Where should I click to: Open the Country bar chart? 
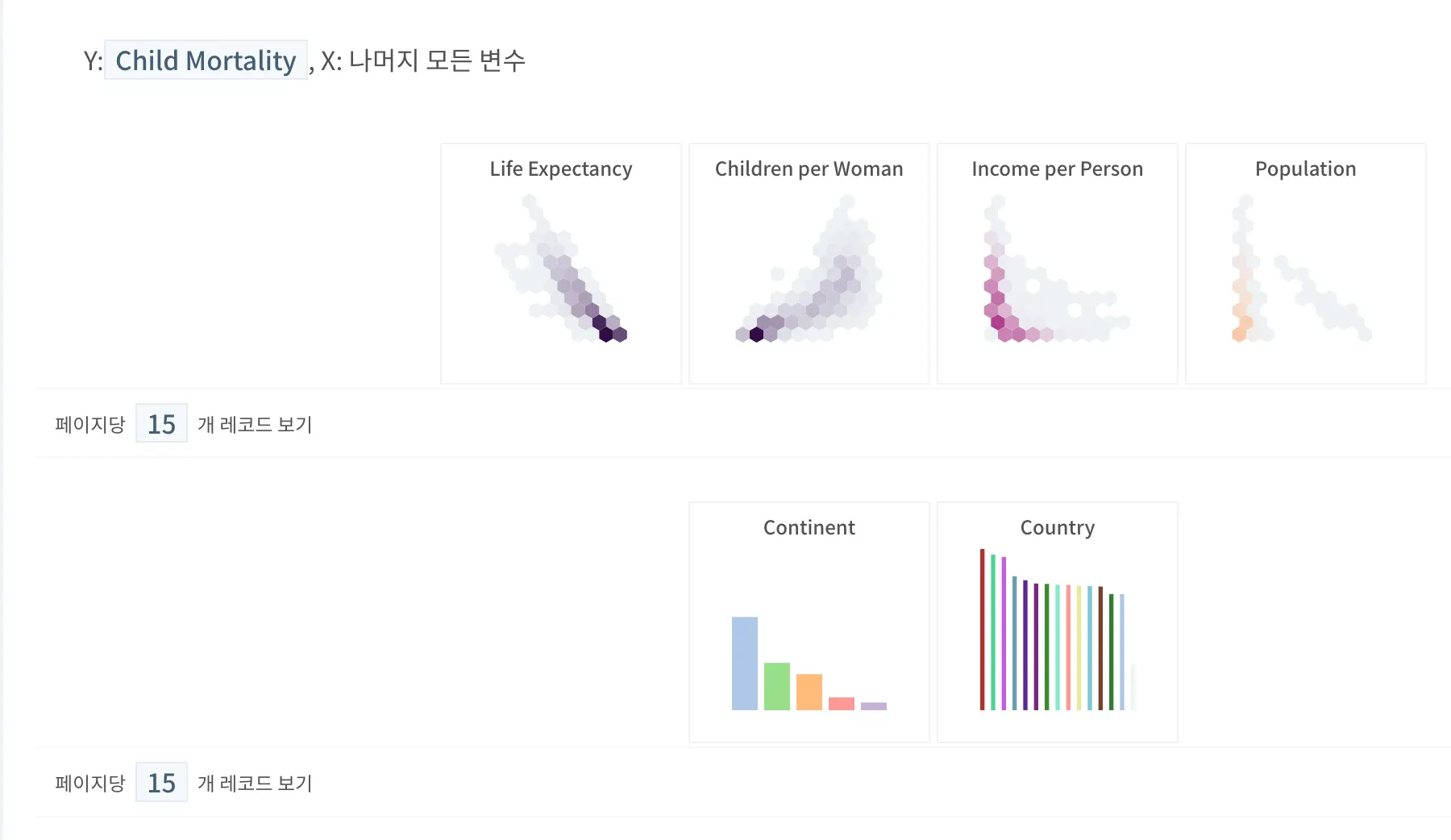pos(1058,622)
